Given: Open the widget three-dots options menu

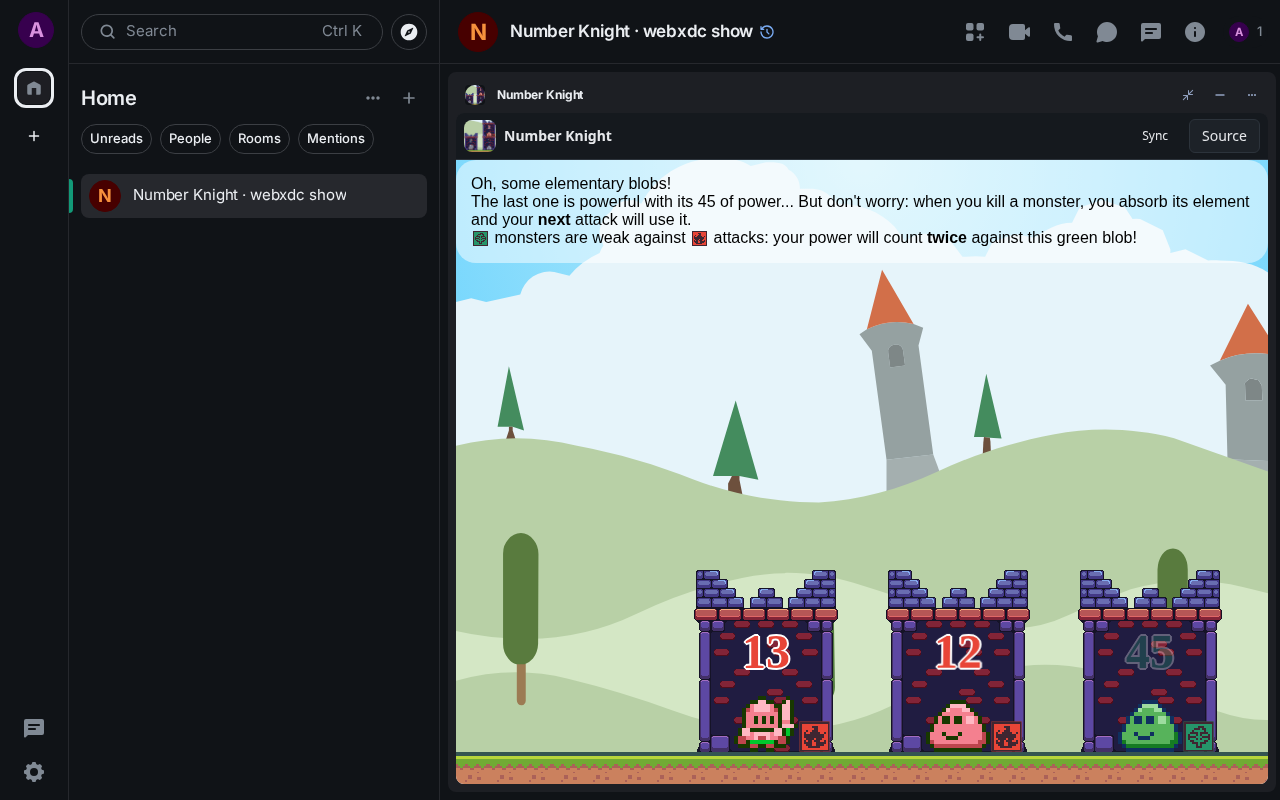Looking at the screenshot, I should (x=1252, y=95).
